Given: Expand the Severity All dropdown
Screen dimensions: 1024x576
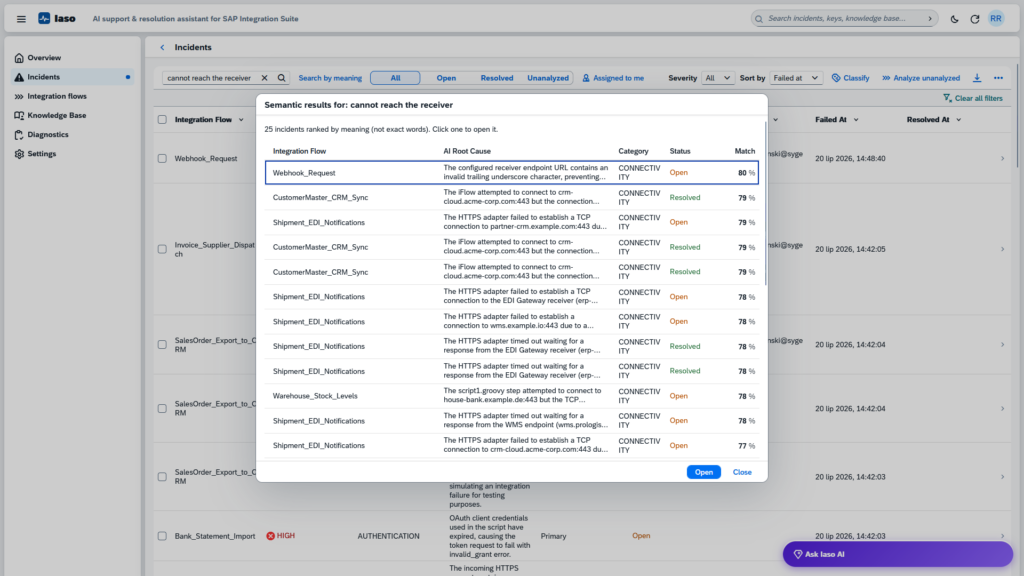Looking at the screenshot, I should 717,78.
